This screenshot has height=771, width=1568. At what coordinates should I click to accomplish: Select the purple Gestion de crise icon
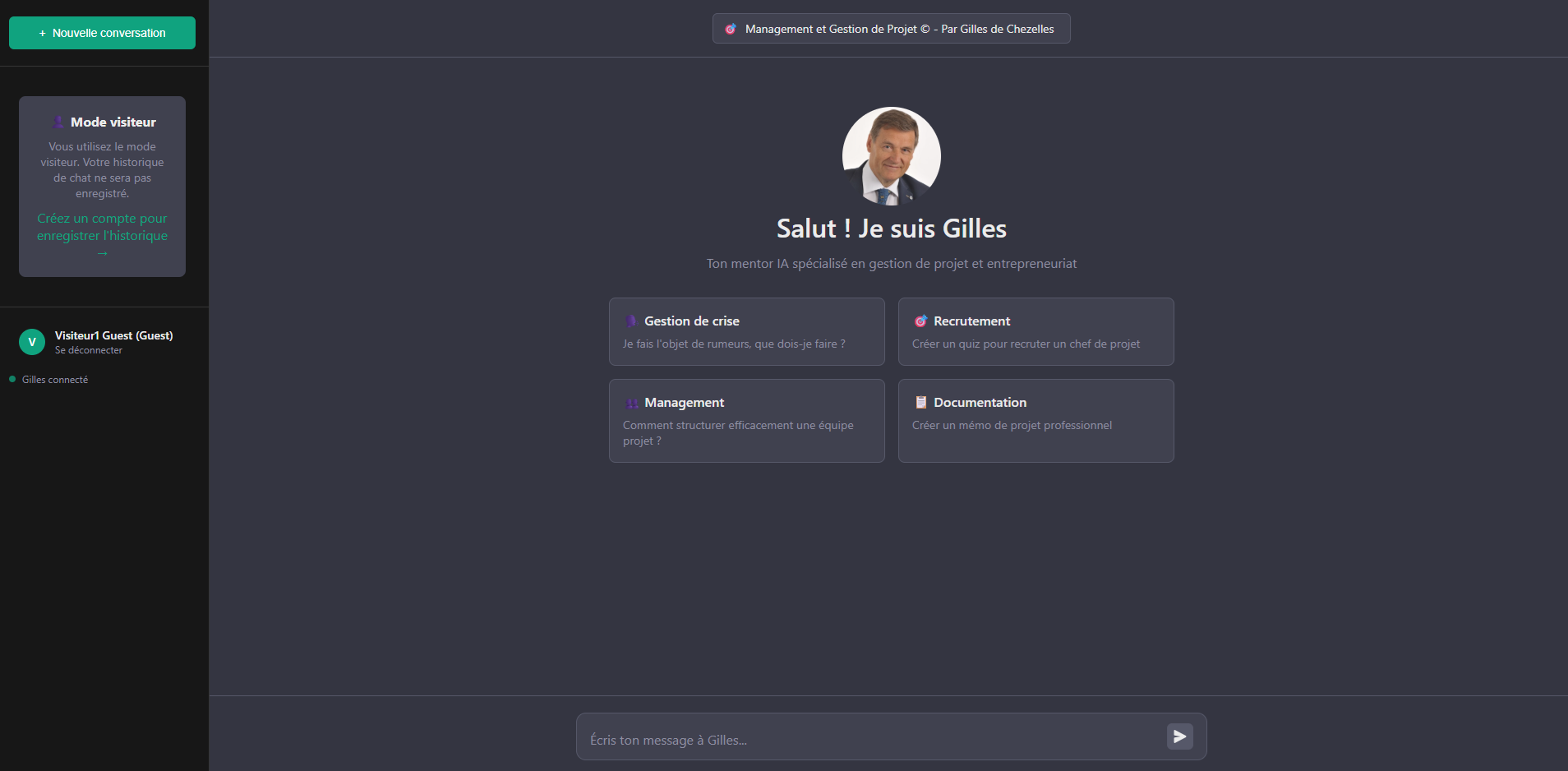pos(631,321)
